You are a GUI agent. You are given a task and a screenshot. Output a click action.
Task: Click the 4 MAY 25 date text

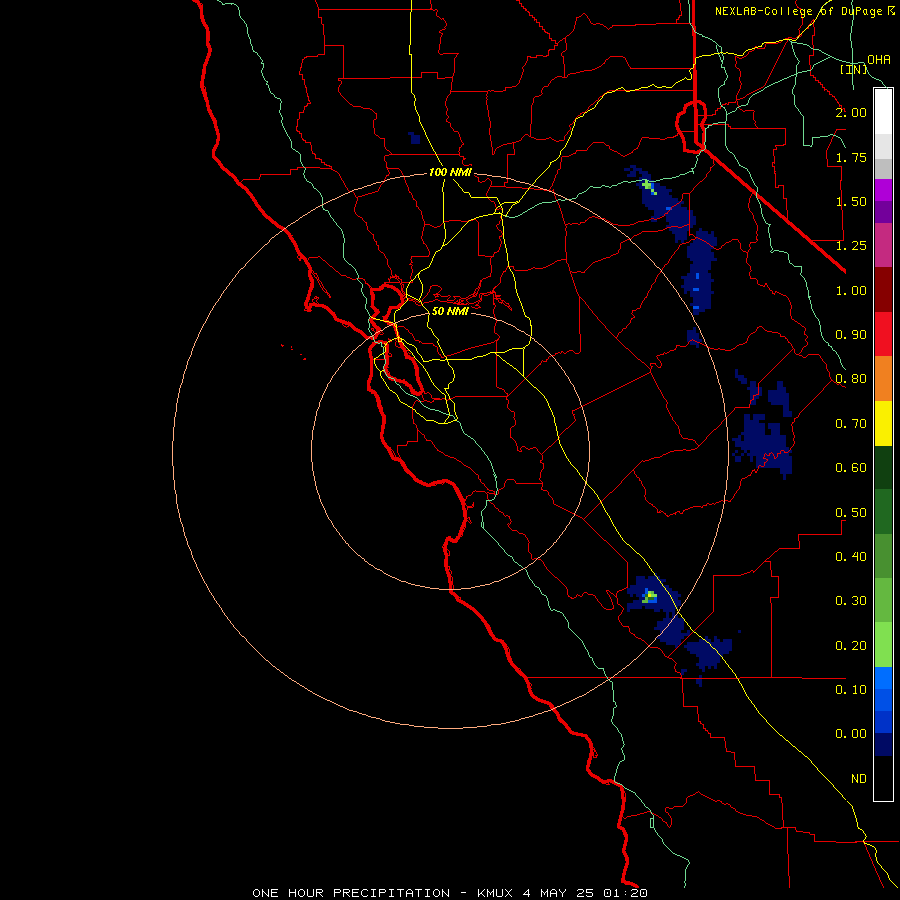tap(560, 893)
